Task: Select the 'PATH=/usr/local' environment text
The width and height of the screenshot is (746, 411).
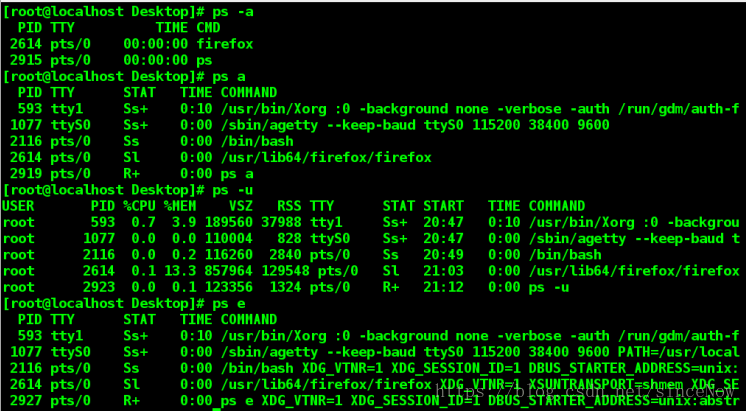Action: click(678, 352)
